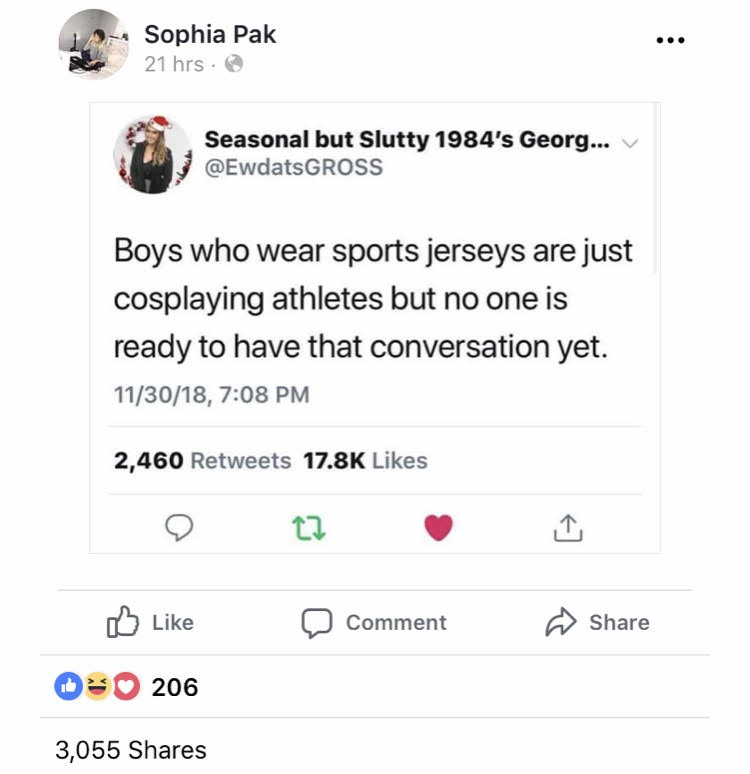Expand the tweet options chevron

coord(630,143)
